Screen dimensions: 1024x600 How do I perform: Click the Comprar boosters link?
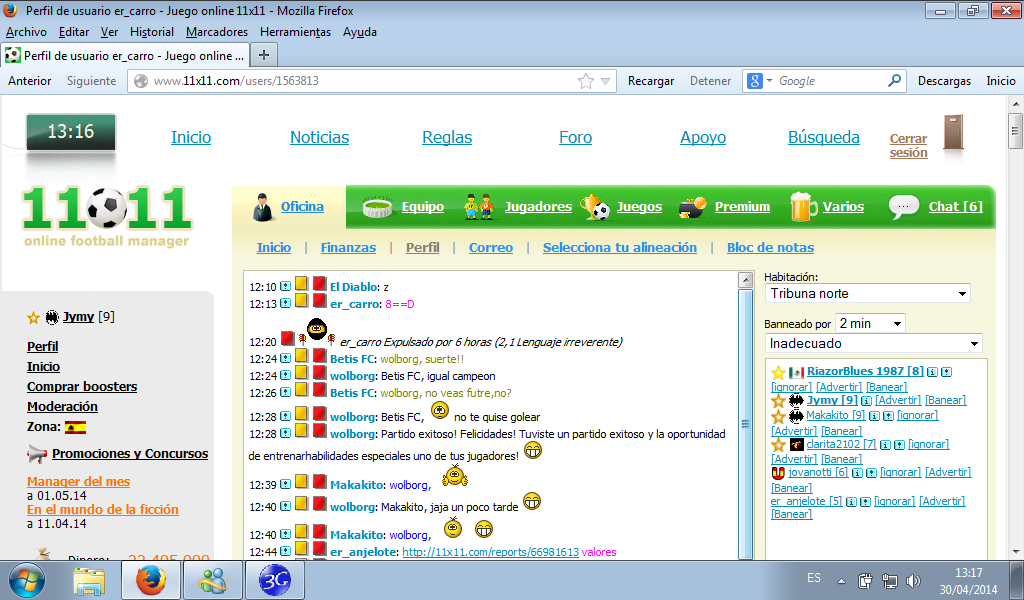[x=82, y=387]
